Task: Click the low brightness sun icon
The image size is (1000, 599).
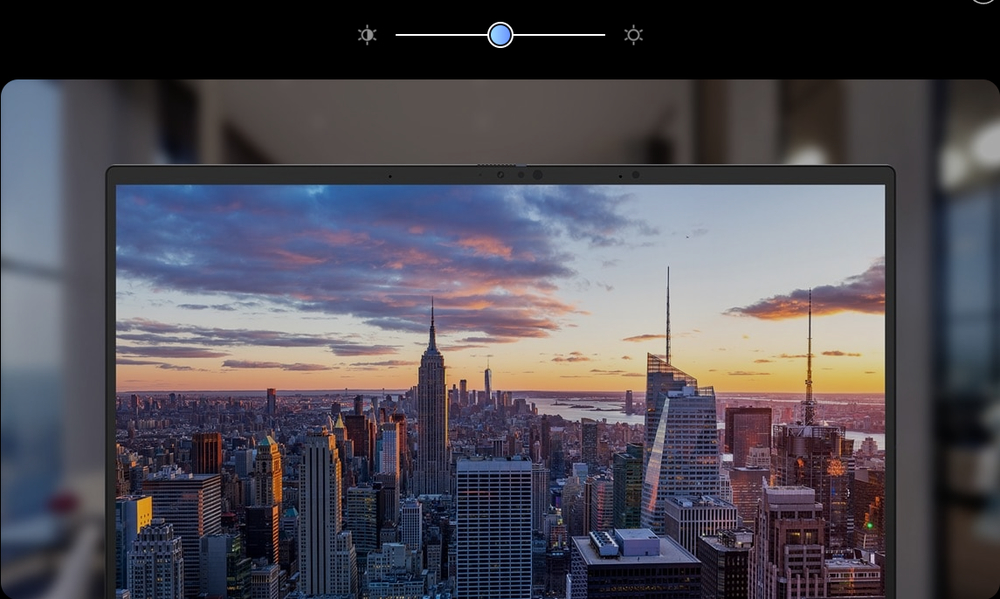Action: coord(367,35)
